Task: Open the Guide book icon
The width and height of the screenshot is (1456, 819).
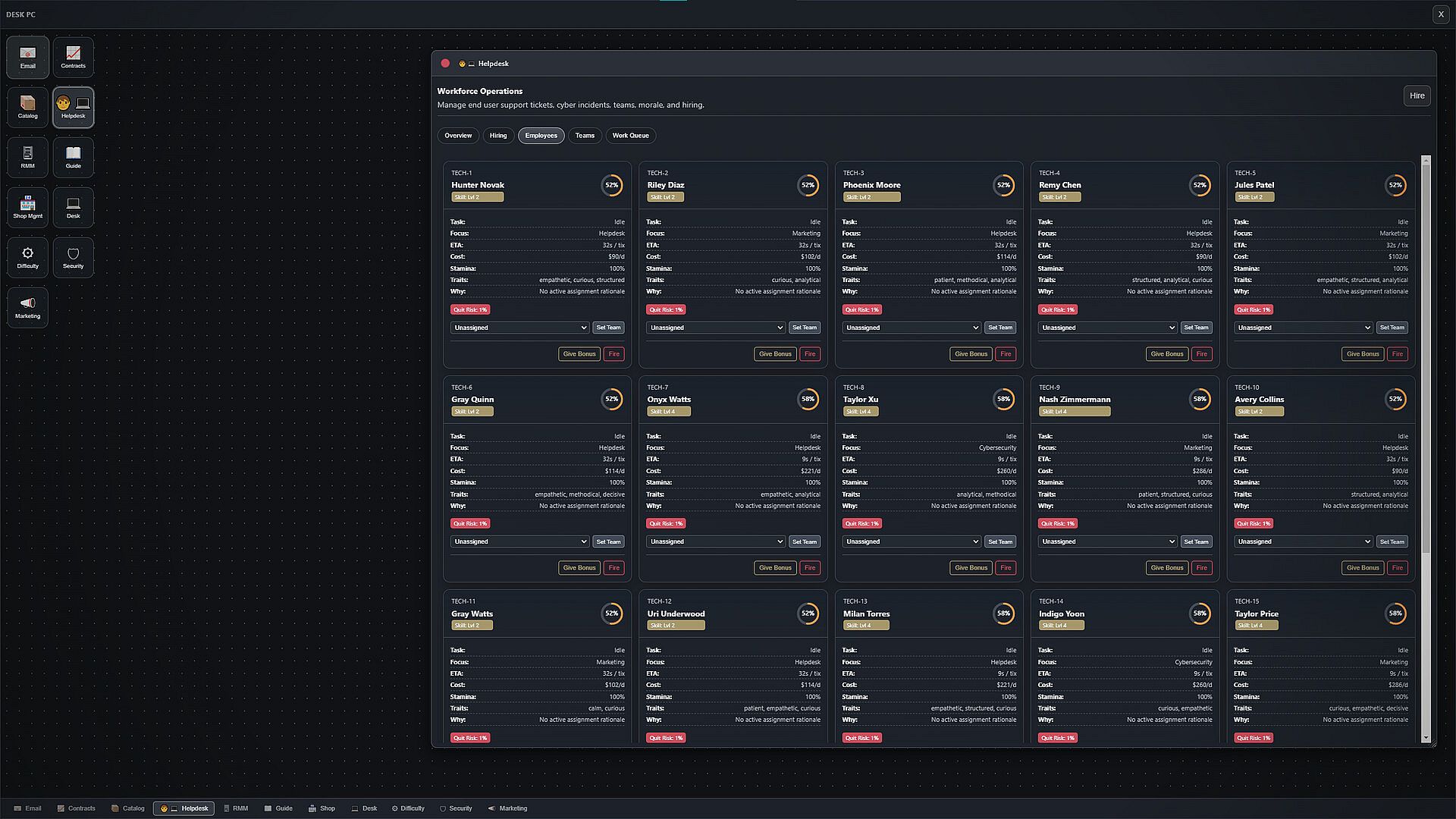Action: pyautogui.click(x=73, y=157)
